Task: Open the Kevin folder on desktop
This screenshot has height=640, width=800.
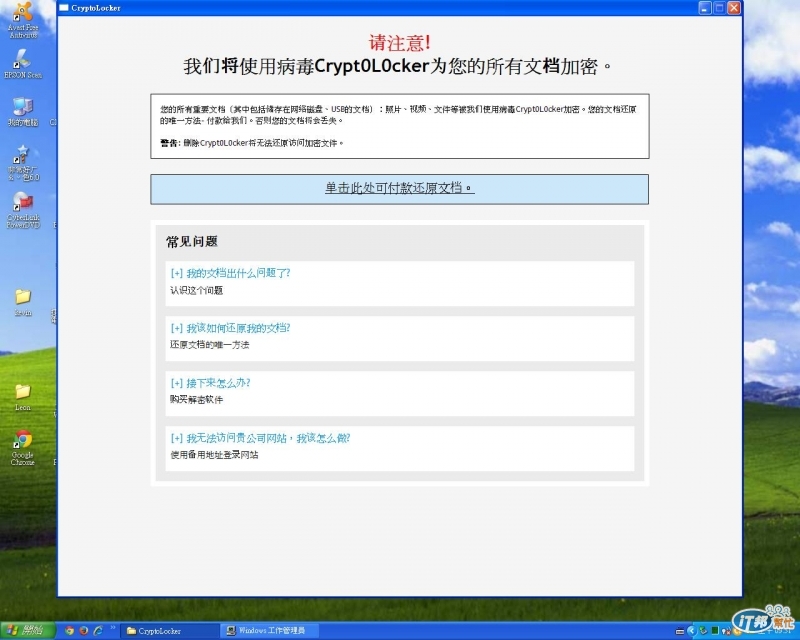Action: point(23,302)
